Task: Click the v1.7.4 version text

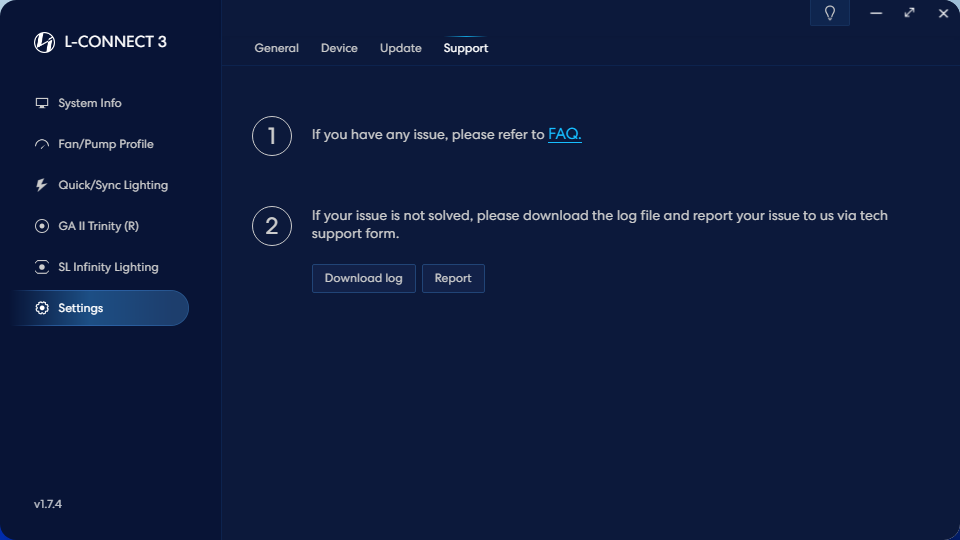Action: (x=48, y=504)
